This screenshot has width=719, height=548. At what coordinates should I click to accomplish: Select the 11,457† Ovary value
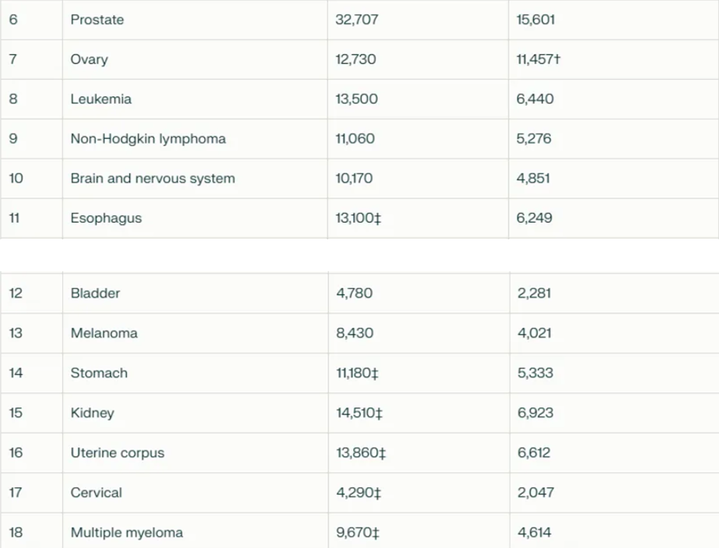538,60
